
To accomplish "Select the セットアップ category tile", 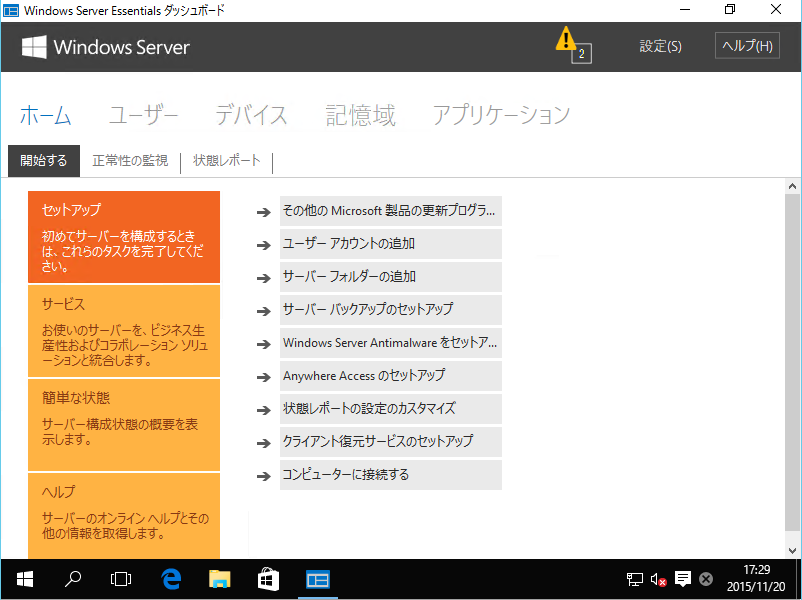I will point(124,237).
